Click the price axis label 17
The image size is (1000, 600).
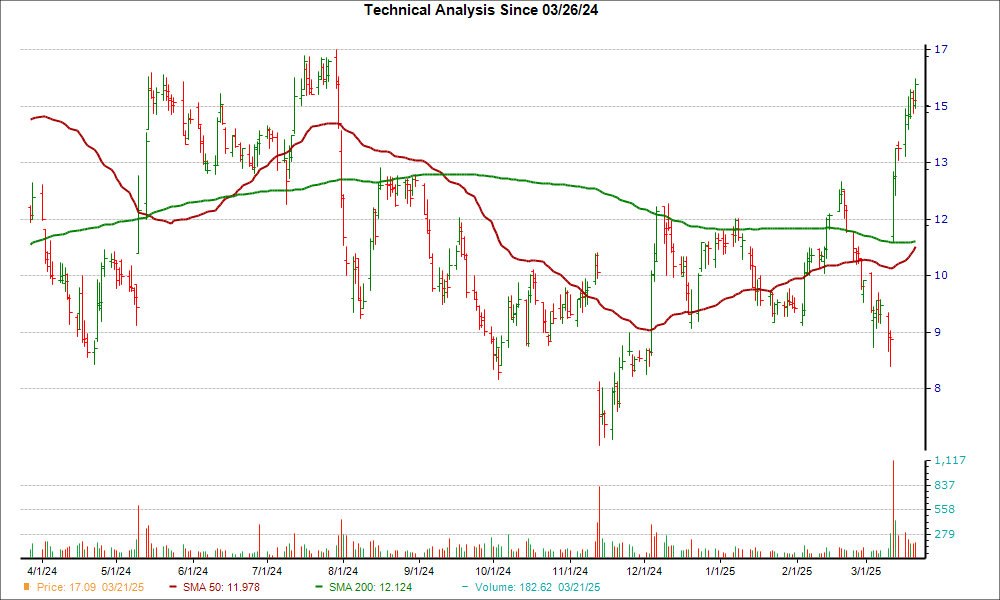[x=941, y=49]
